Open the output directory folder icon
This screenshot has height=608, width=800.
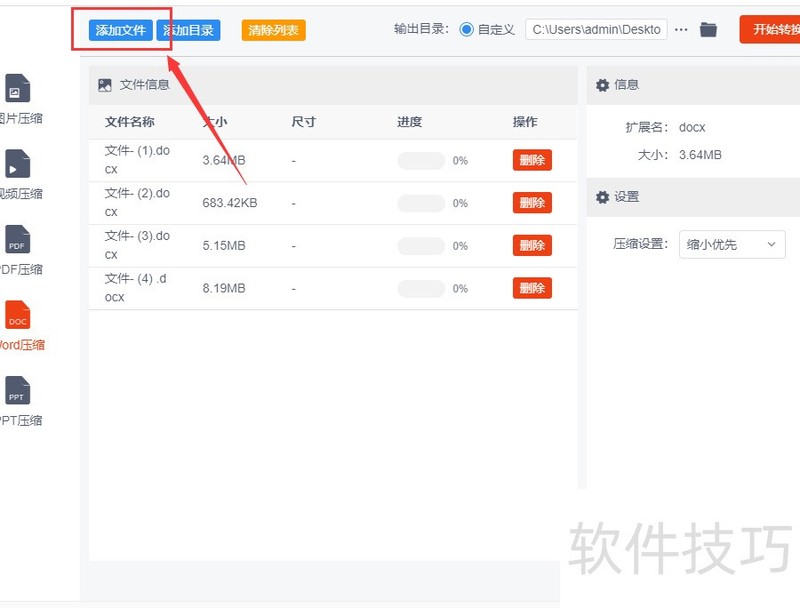tap(708, 29)
